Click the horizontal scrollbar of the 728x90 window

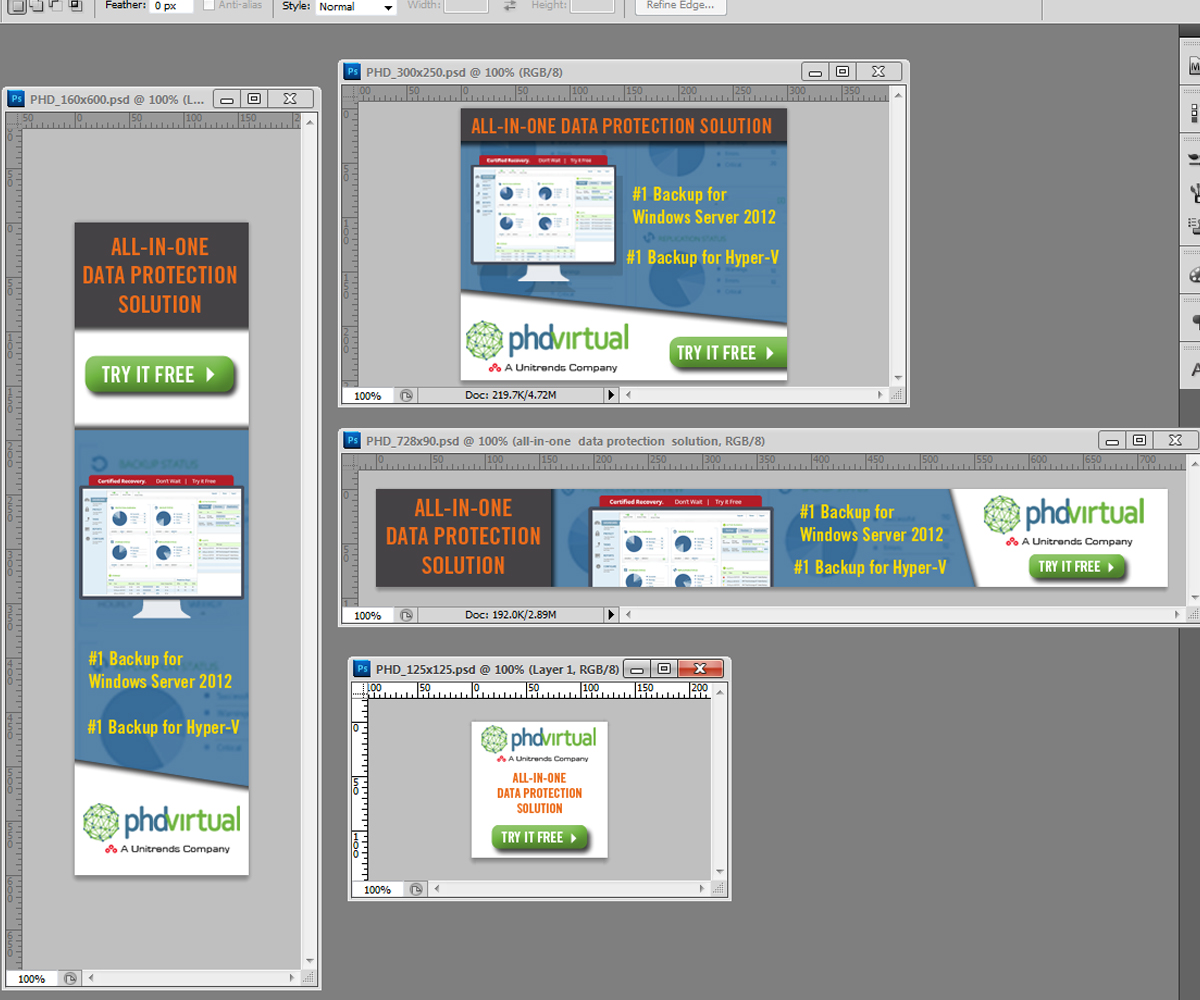click(x=900, y=615)
